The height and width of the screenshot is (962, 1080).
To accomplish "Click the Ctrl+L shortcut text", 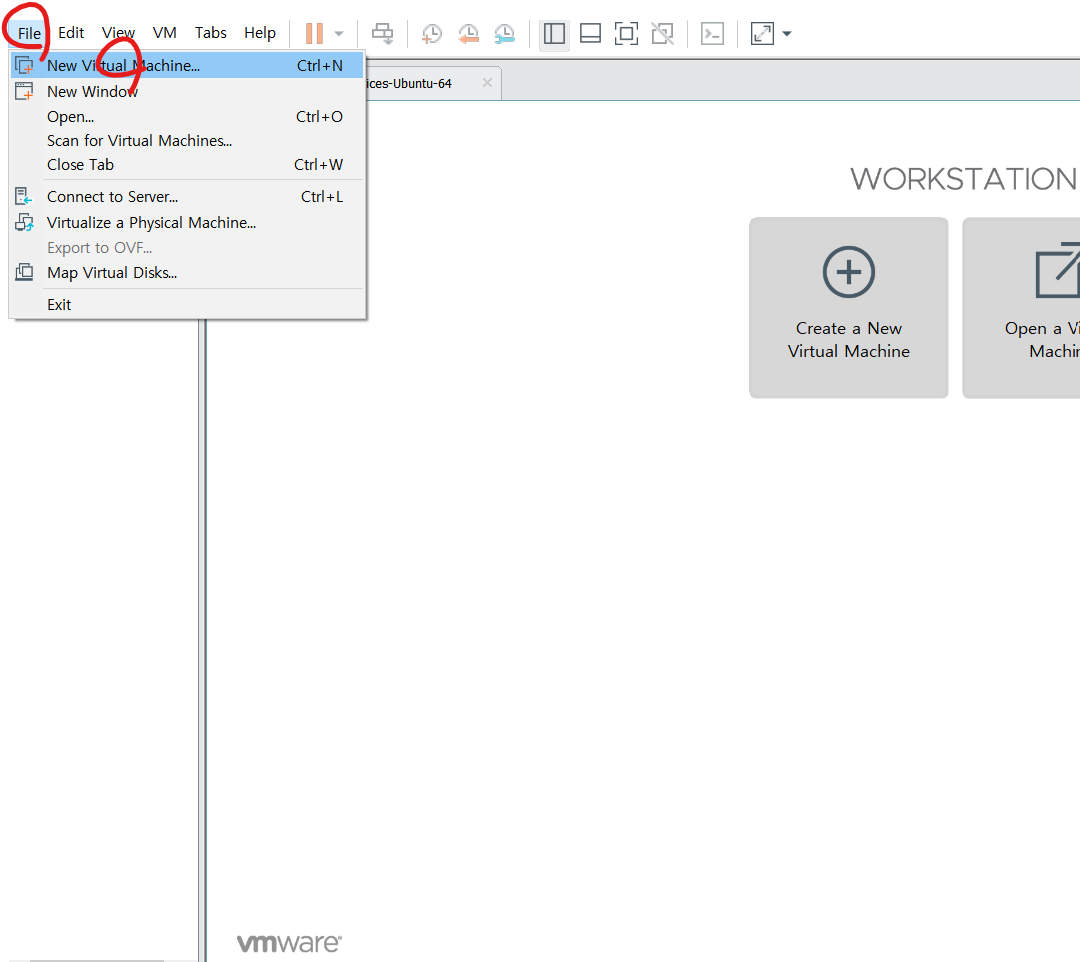I will click(322, 197).
